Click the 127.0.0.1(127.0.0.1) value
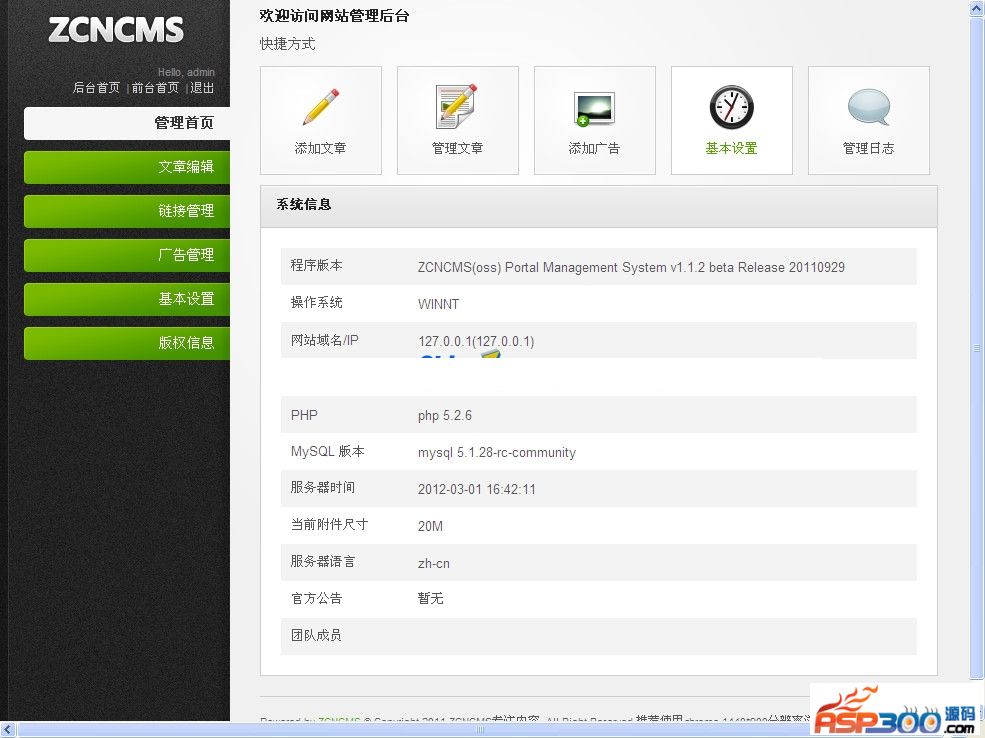The height and width of the screenshot is (738, 985). point(476,342)
